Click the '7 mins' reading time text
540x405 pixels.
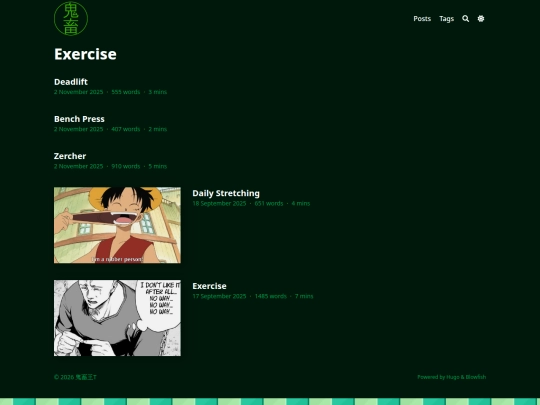304,296
